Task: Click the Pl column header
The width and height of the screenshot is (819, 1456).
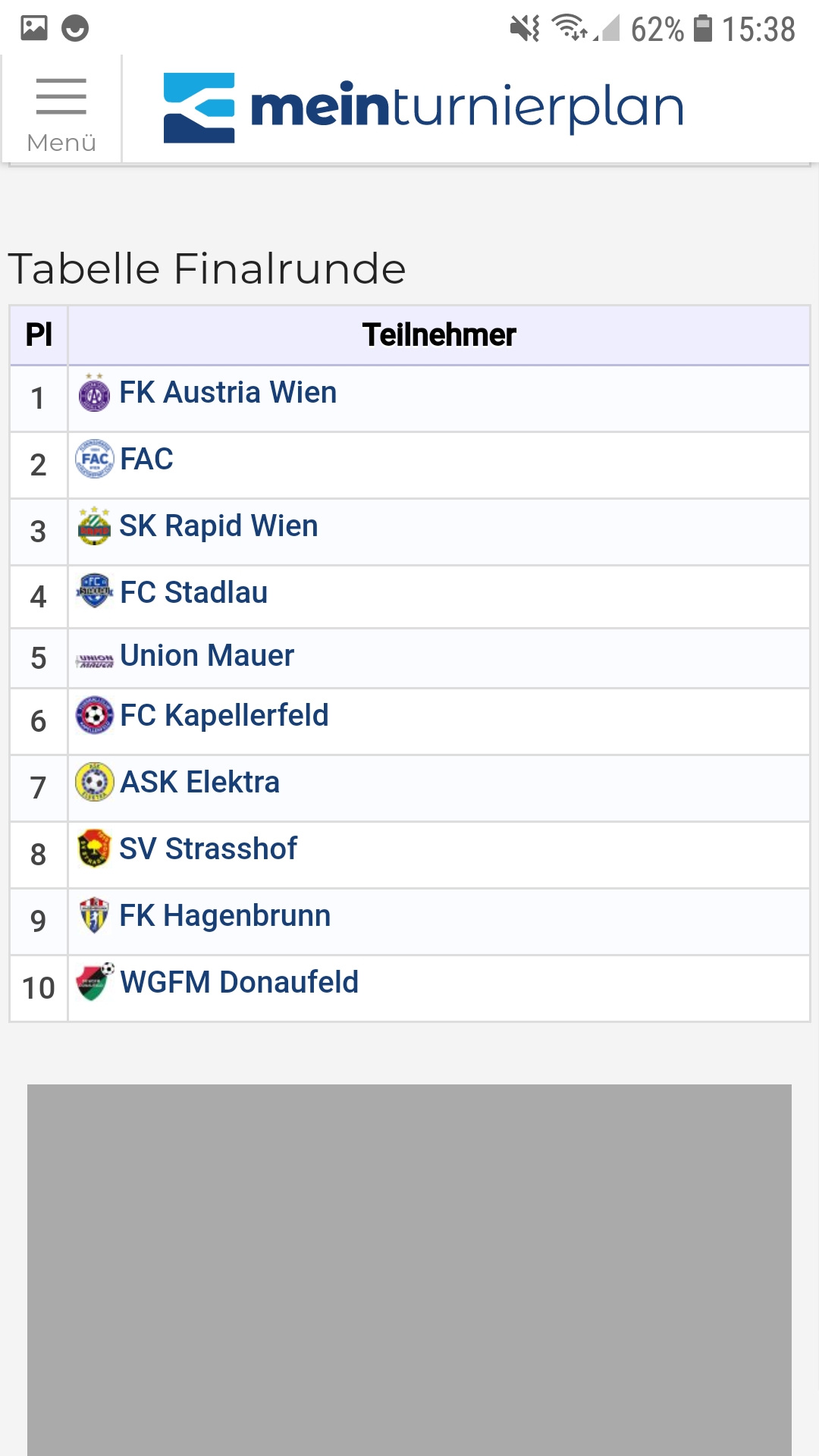Action: click(x=39, y=335)
